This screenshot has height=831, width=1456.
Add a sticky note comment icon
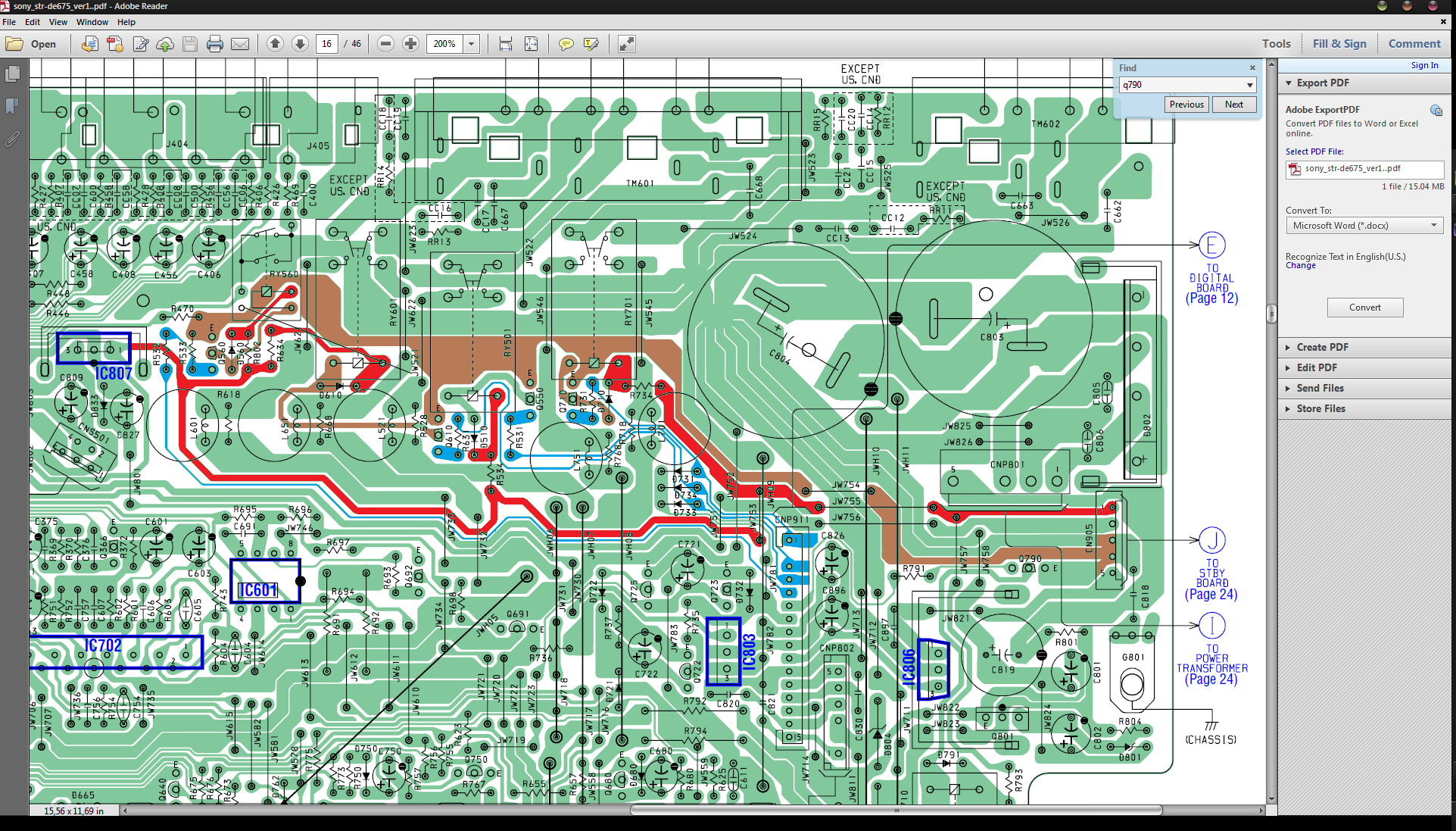pos(566,44)
